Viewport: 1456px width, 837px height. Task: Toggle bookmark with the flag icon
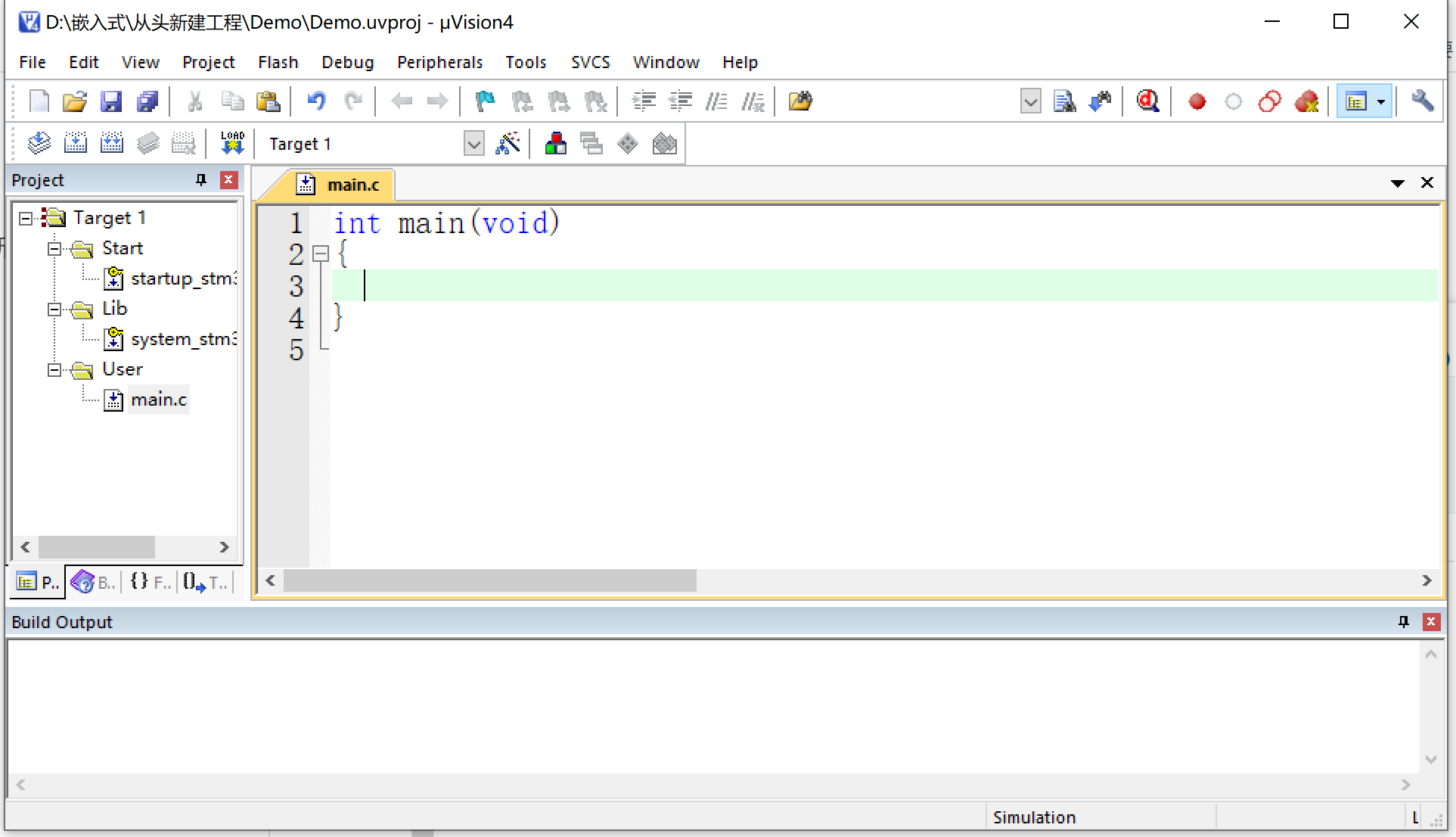[485, 101]
